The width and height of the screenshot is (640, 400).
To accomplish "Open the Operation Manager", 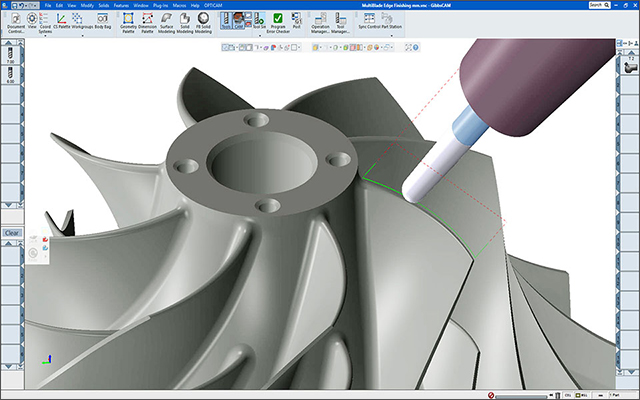I will (x=321, y=24).
